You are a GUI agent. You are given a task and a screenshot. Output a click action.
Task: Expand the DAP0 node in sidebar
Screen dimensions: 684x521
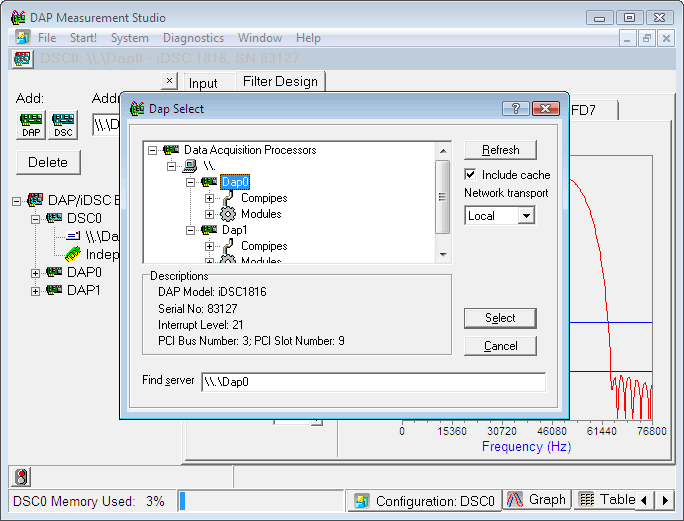coord(35,273)
